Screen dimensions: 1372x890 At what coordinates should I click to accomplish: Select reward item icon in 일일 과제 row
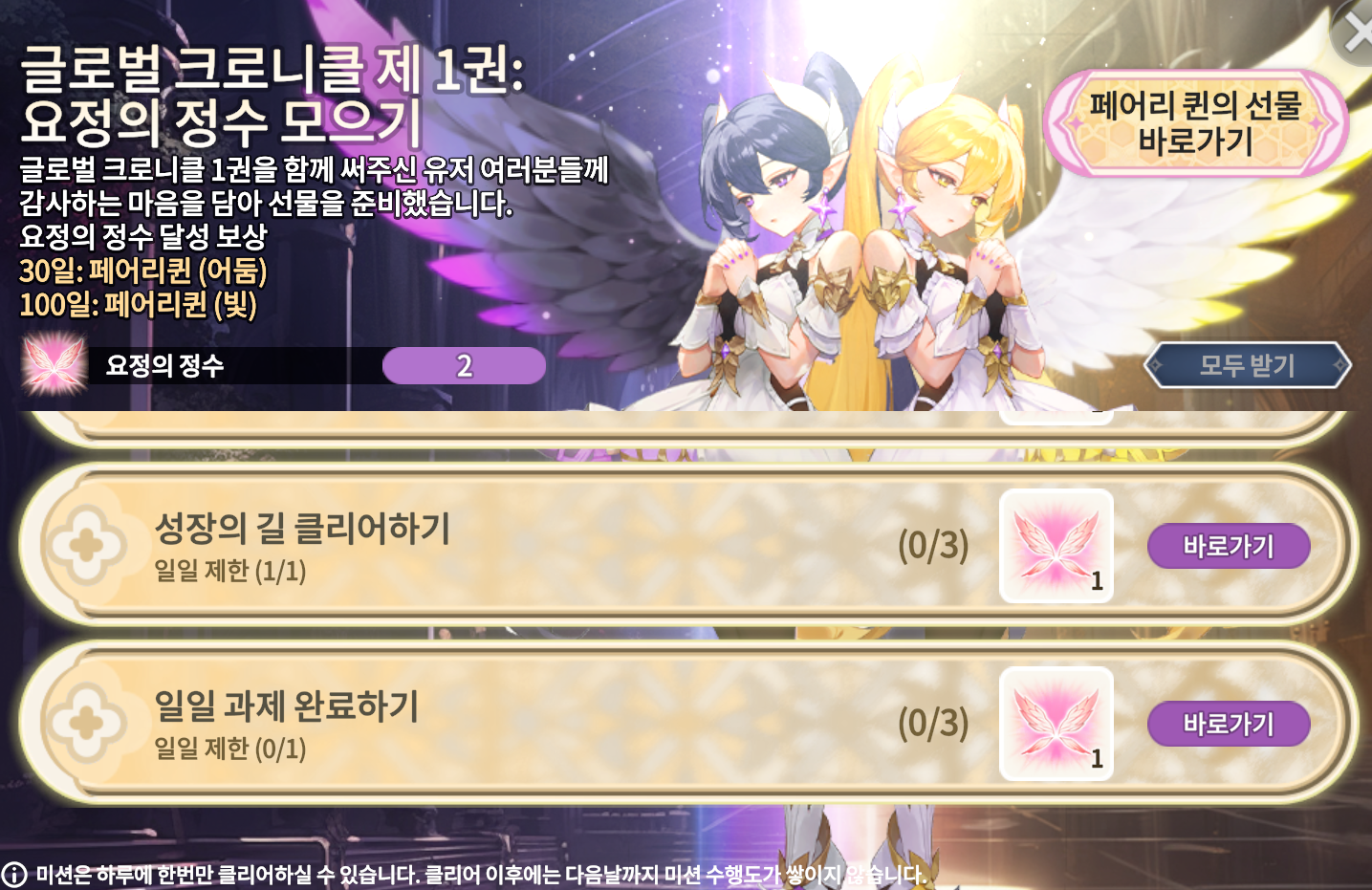click(x=1056, y=724)
